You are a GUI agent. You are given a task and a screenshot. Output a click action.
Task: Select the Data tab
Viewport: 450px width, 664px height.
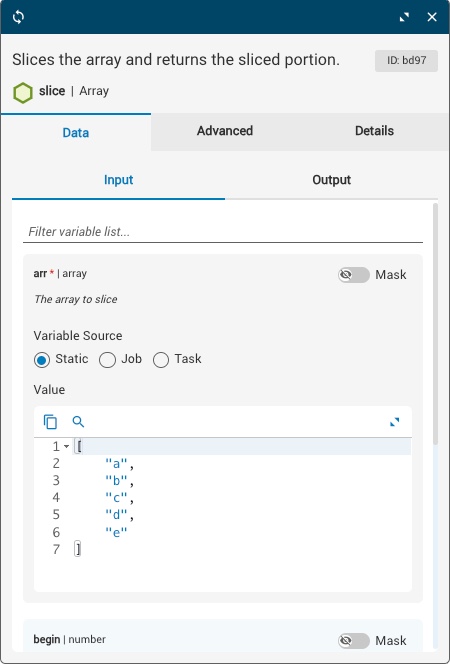(76, 133)
